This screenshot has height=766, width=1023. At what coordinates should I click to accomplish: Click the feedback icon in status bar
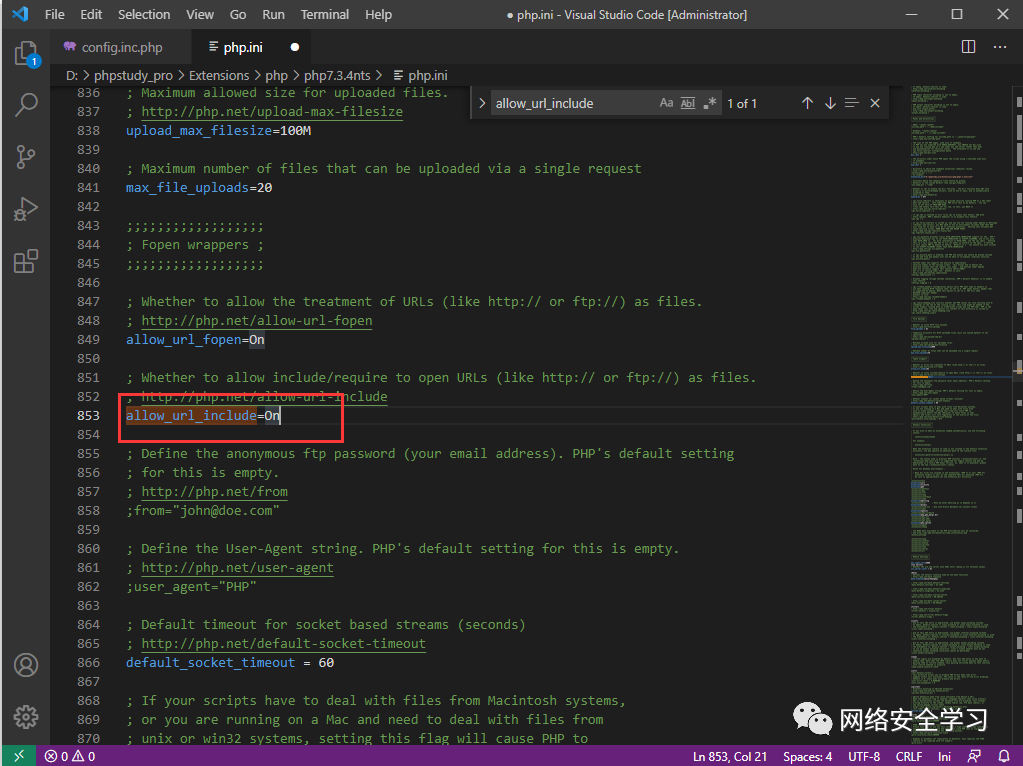974,756
